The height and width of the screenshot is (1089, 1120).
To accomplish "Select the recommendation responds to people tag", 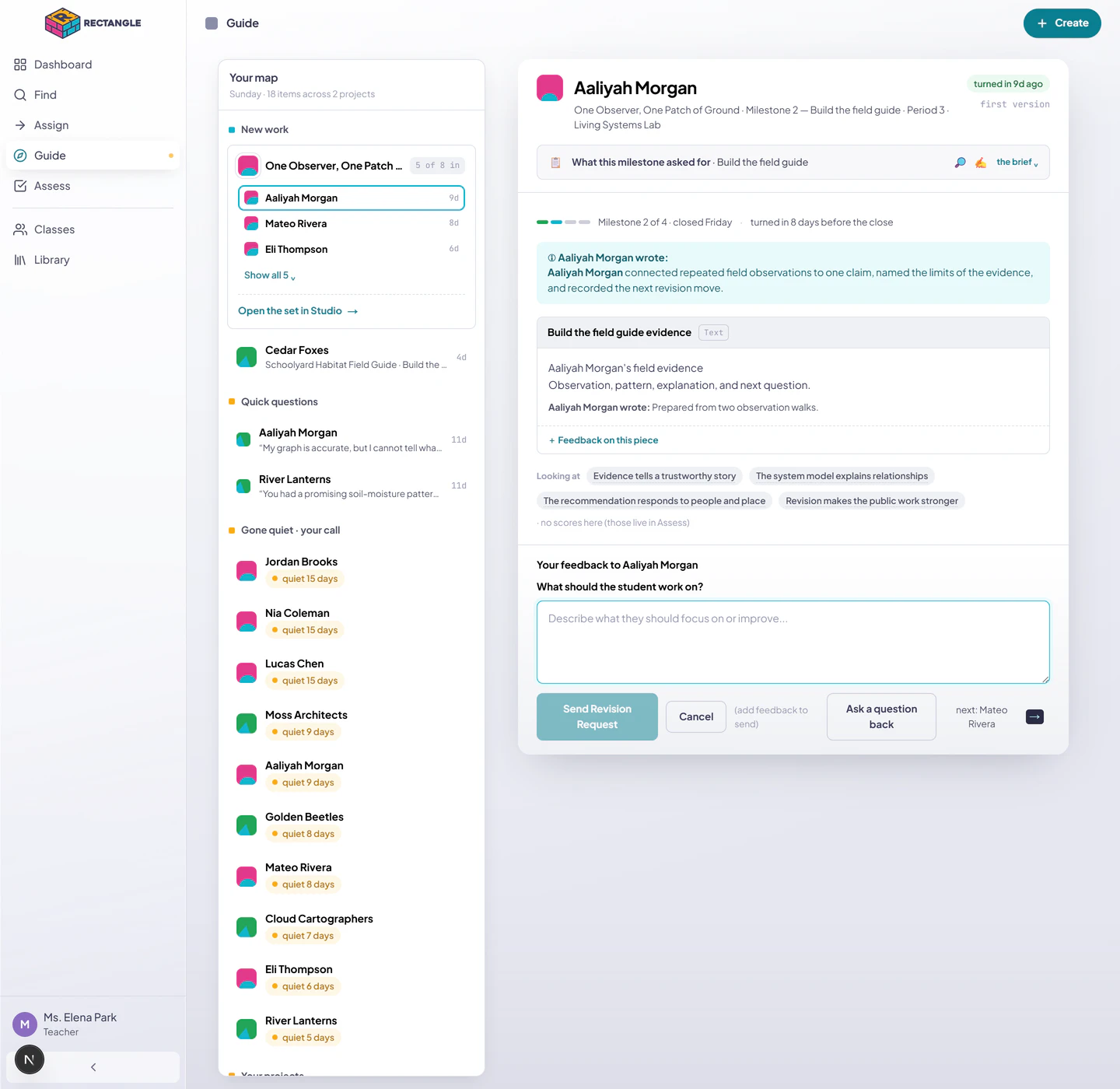I will (654, 501).
